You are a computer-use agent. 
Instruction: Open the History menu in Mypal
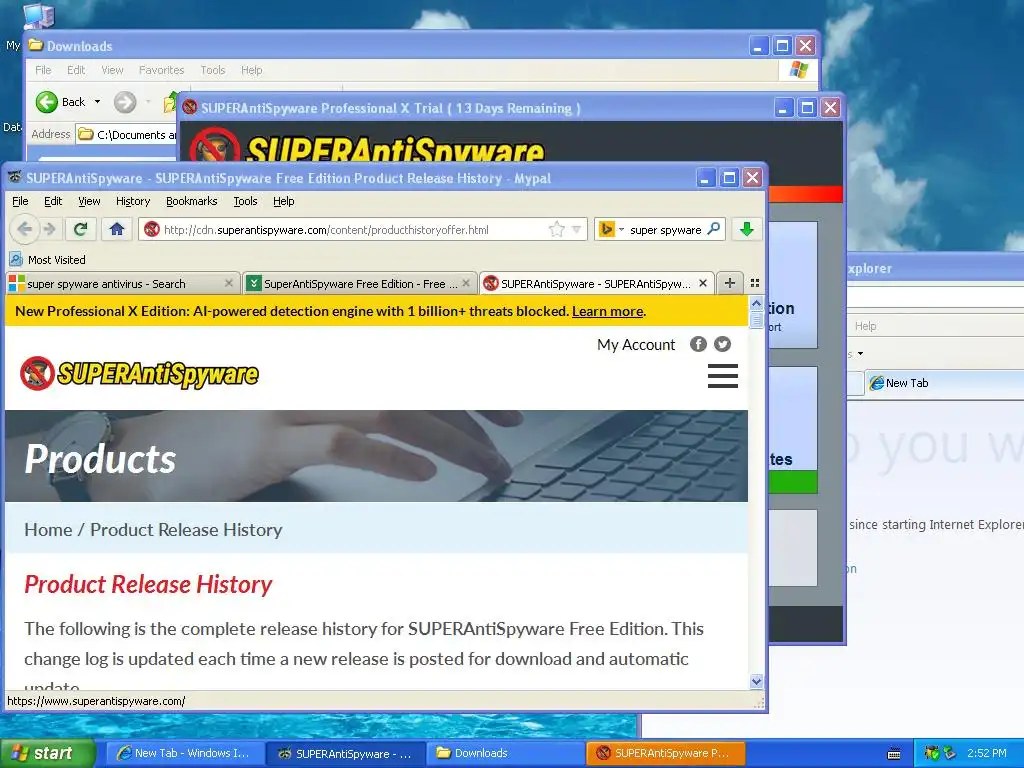(x=133, y=201)
